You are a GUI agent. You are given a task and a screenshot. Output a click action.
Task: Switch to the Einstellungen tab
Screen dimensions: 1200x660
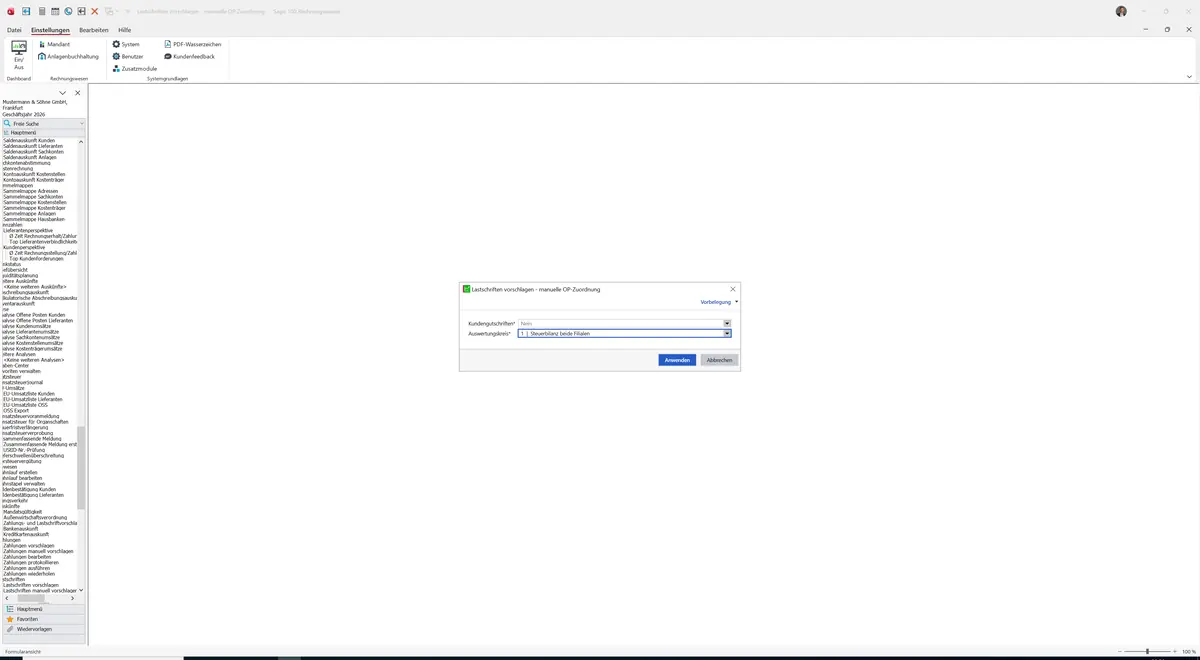coord(50,30)
